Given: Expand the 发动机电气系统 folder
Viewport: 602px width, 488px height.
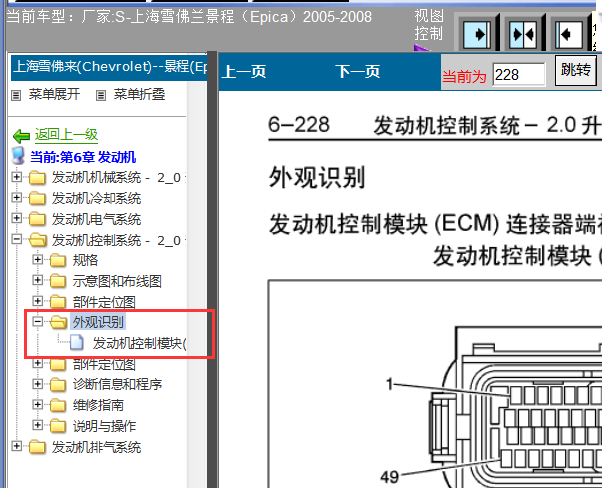Looking at the screenshot, I should point(17,218).
